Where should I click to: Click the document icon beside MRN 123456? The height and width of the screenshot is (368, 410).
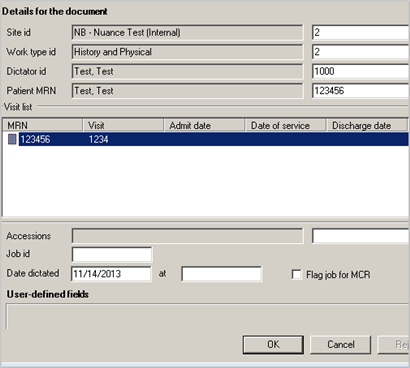[x=12, y=139]
